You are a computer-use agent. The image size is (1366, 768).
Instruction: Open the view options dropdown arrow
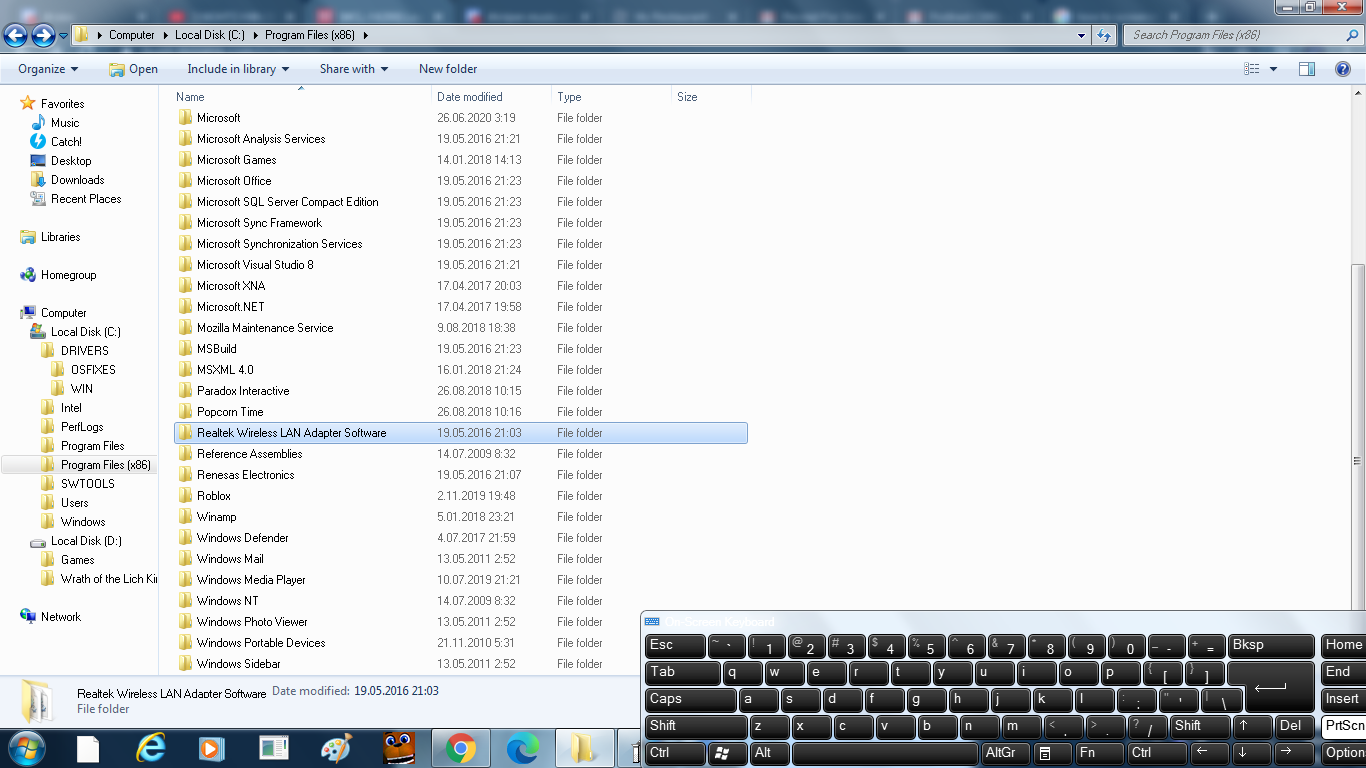click(x=1273, y=69)
